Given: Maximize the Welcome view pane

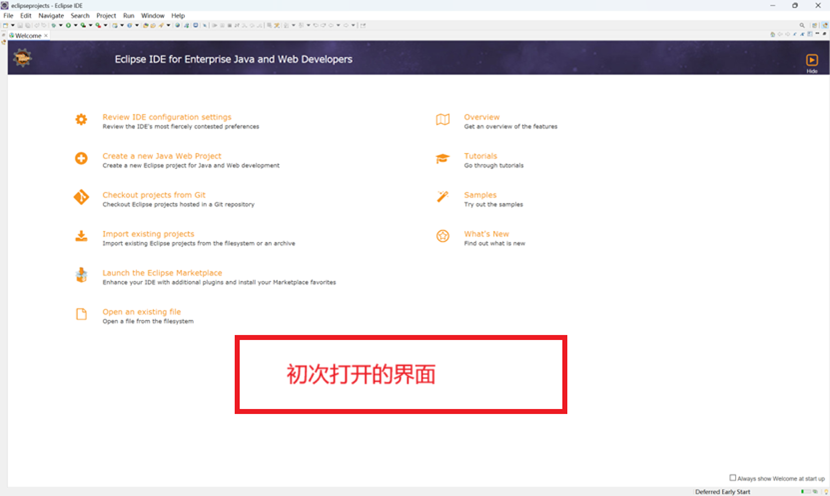Looking at the screenshot, I should pyautogui.click(x=824, y=33).
